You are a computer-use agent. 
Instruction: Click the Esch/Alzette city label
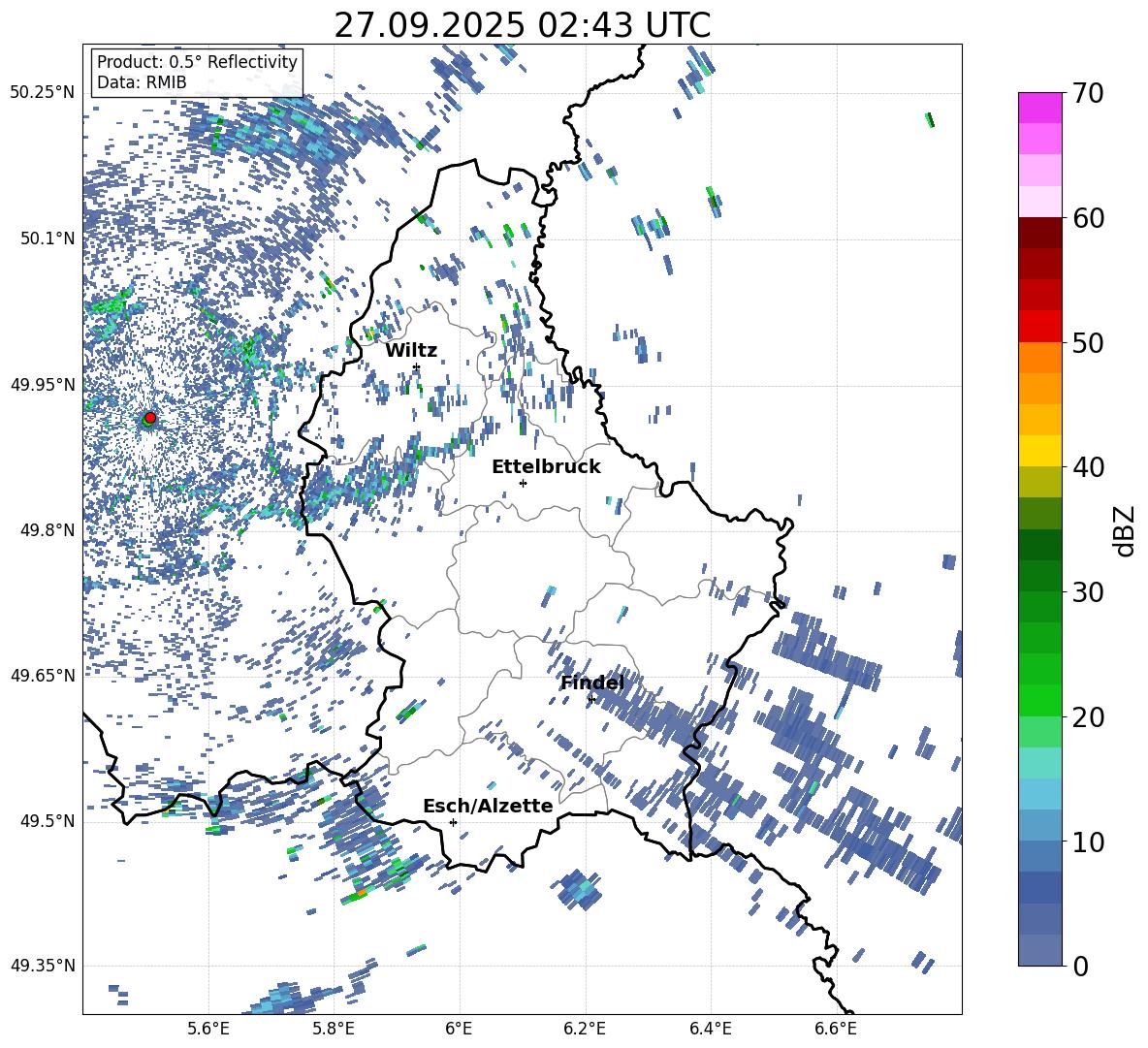click(488, 806)
